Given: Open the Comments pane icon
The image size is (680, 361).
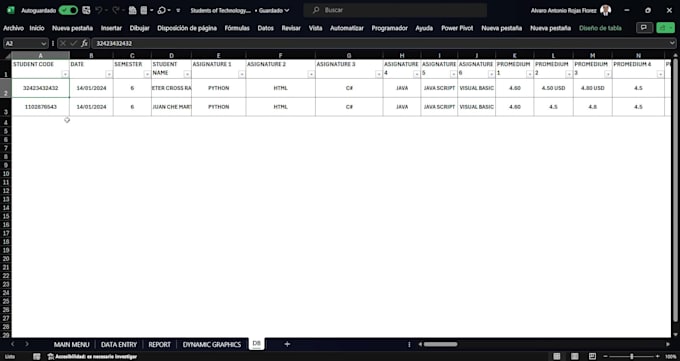Looking at the screenshot, I should (x=644, y=28).
